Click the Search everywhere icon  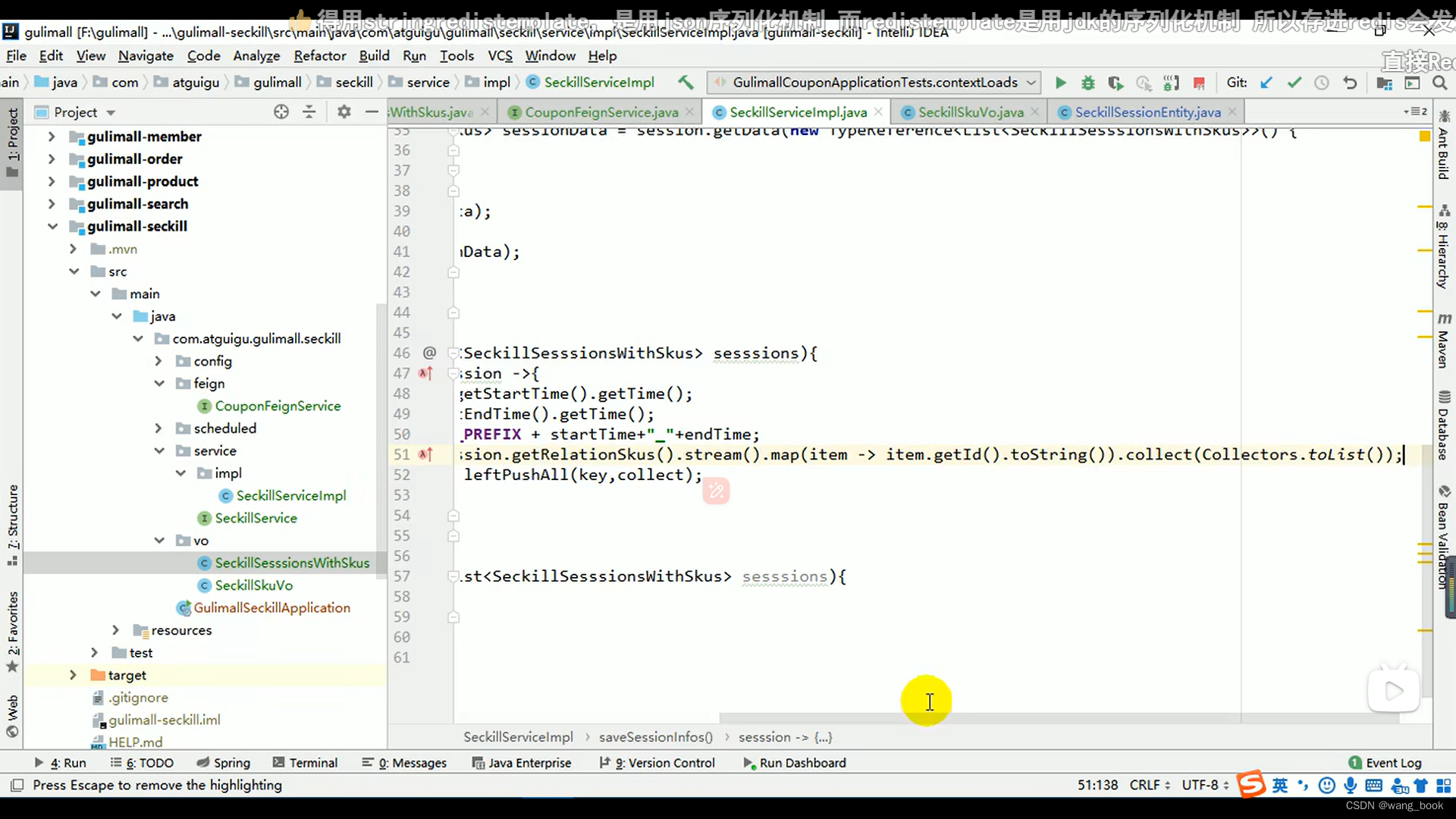(x=1441, y=82)
